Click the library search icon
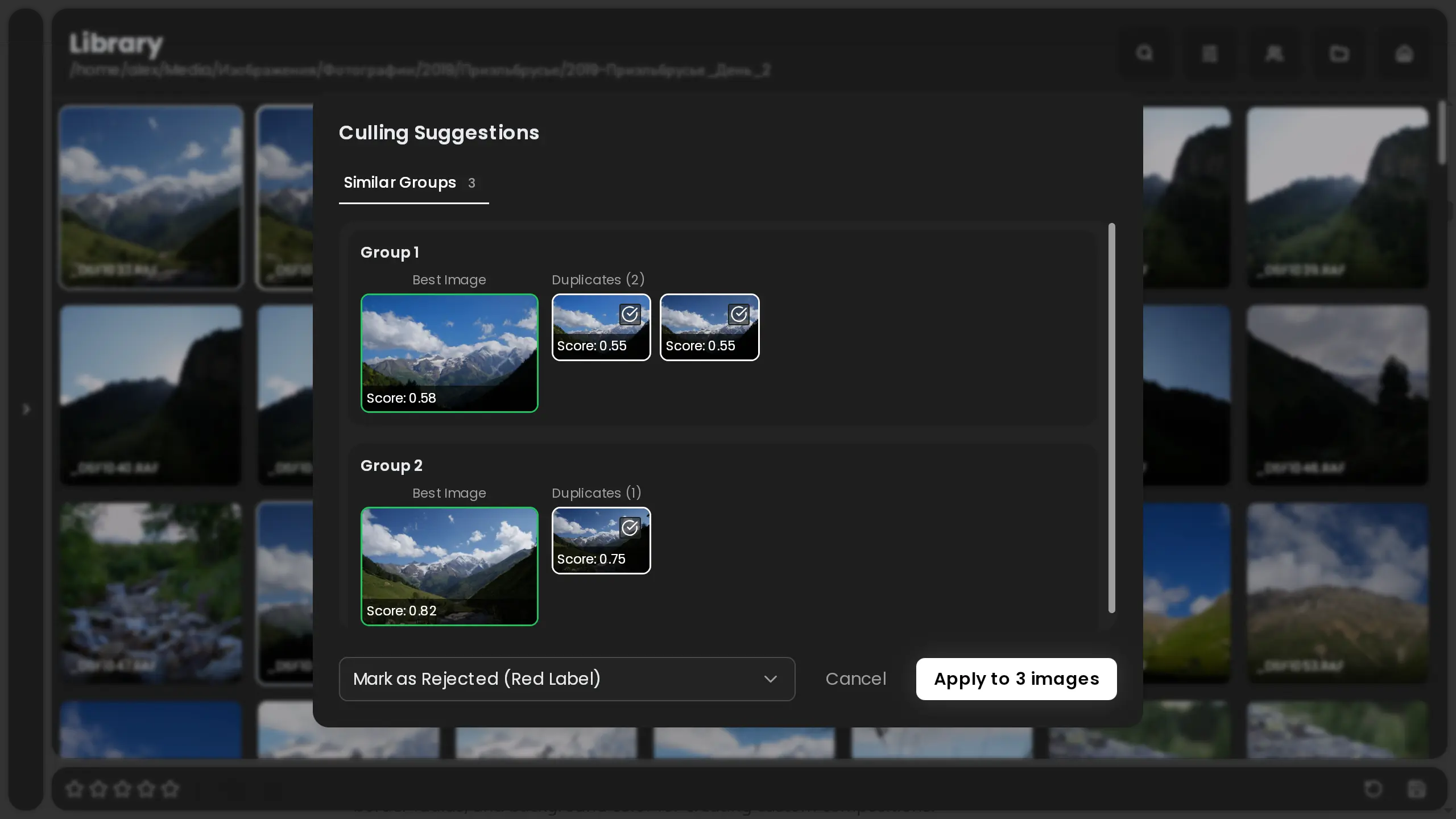The height and width of the screenshot is (819, 1456). pyautogui.click(x=1144, y=53)
